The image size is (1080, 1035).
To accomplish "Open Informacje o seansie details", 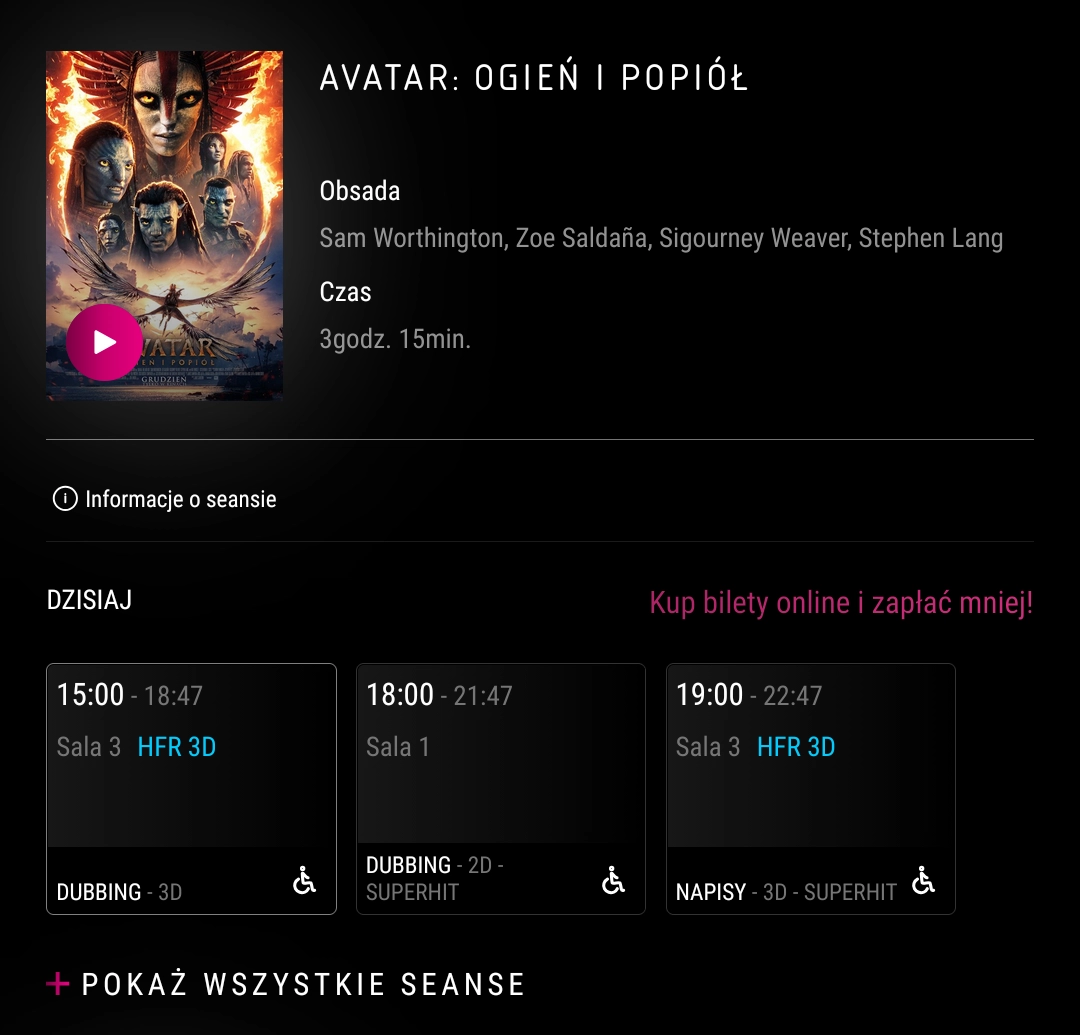I will click(x=180, y=499).
